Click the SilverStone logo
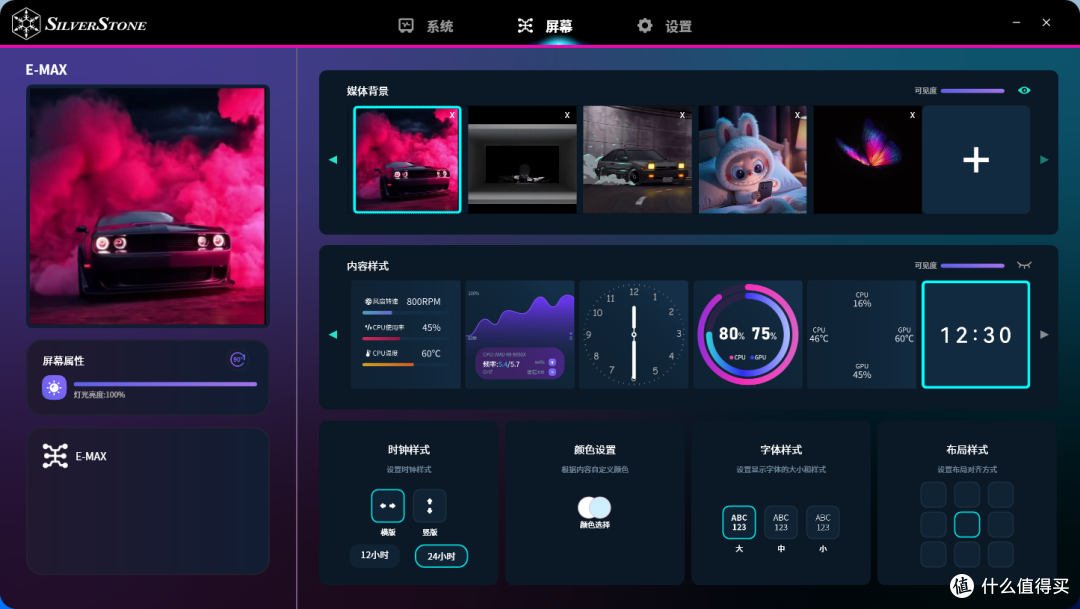This screenshot has width=1080, height=609. (79, 24)
